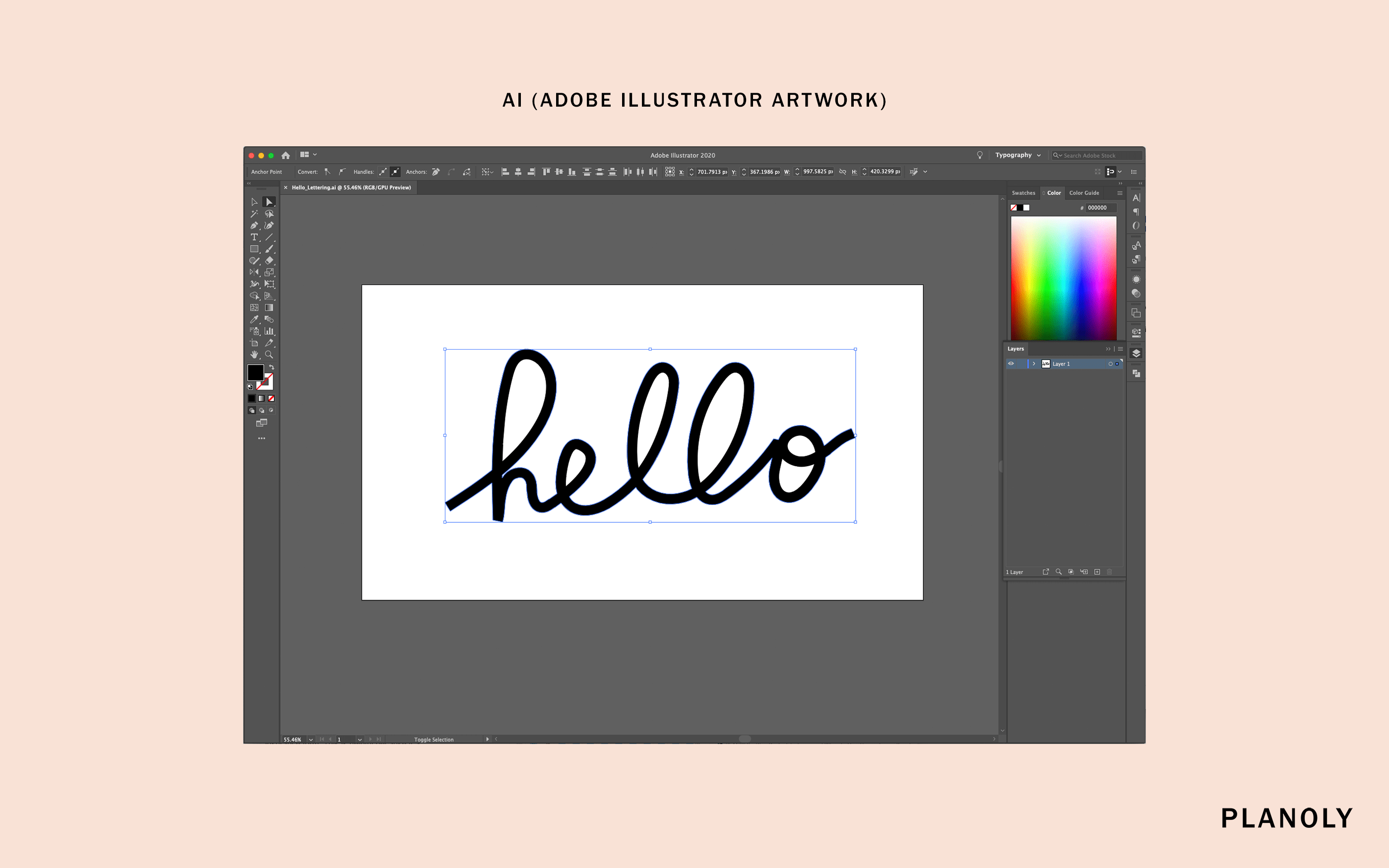The image size is (1389, 868).
Task: Select the Rectangle tool
Action: click(x=255, y=248)
